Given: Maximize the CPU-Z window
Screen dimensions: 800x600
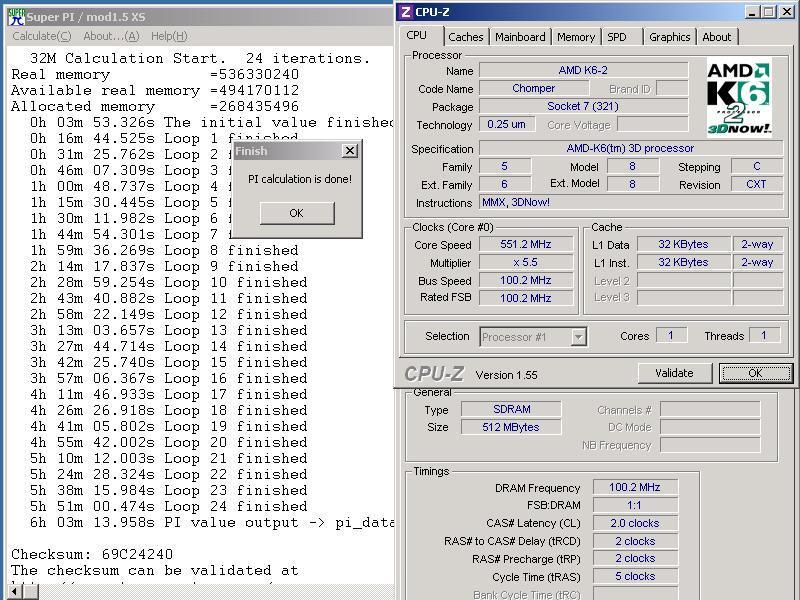Looking at the screenshot, I should (x=768, y=12).
